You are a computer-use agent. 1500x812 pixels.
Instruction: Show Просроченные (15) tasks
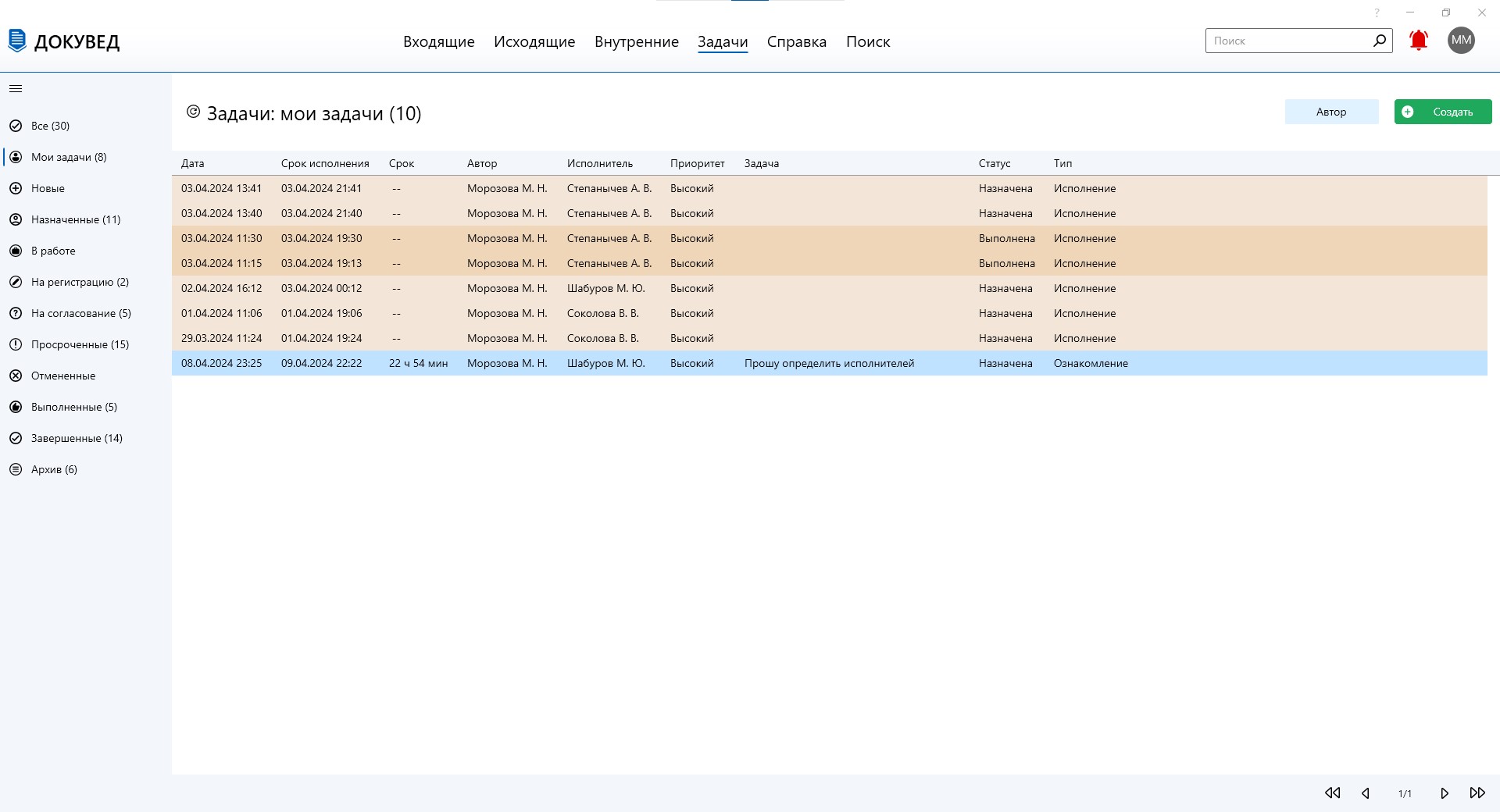pos(80,344)
